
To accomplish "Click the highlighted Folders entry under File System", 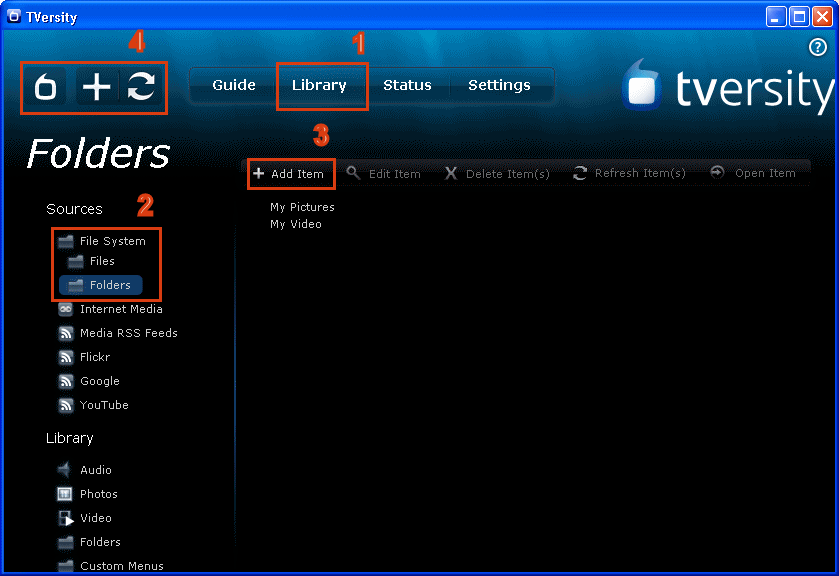I will tap(101, 285).
